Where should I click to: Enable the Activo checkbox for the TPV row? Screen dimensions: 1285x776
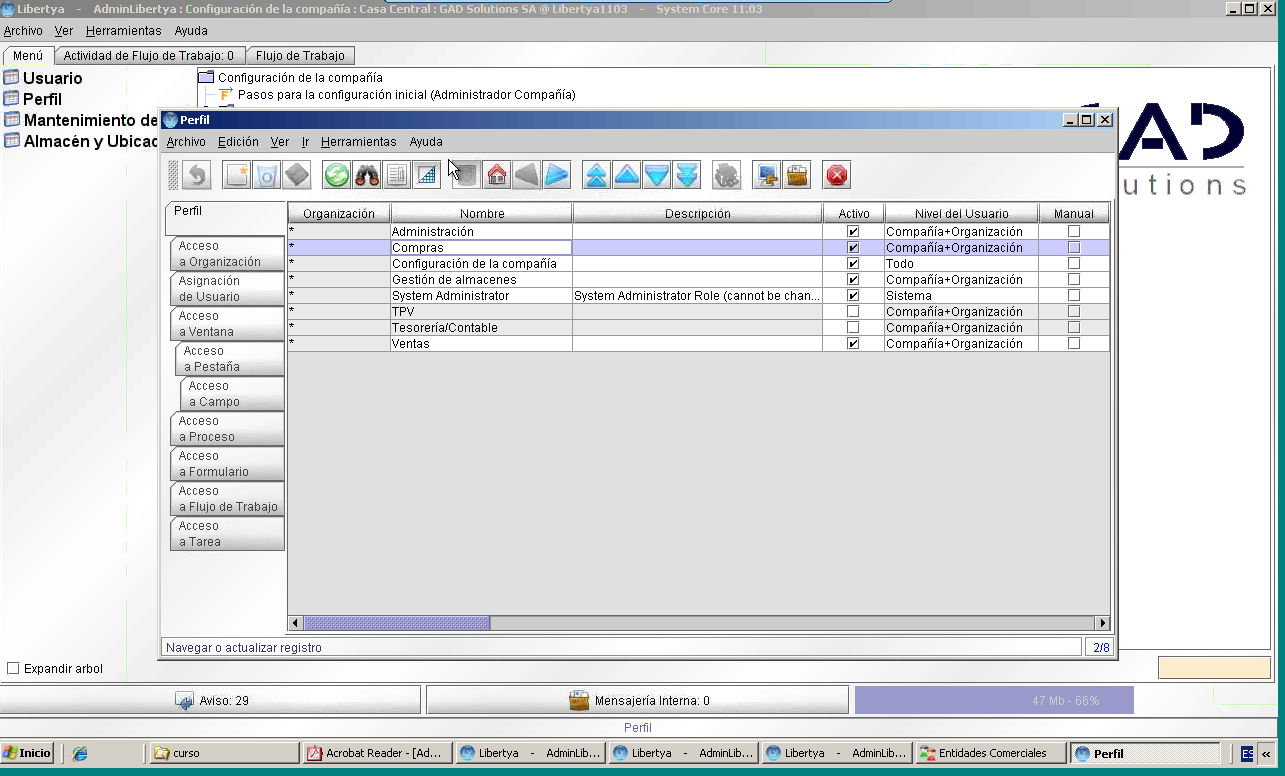853,312
